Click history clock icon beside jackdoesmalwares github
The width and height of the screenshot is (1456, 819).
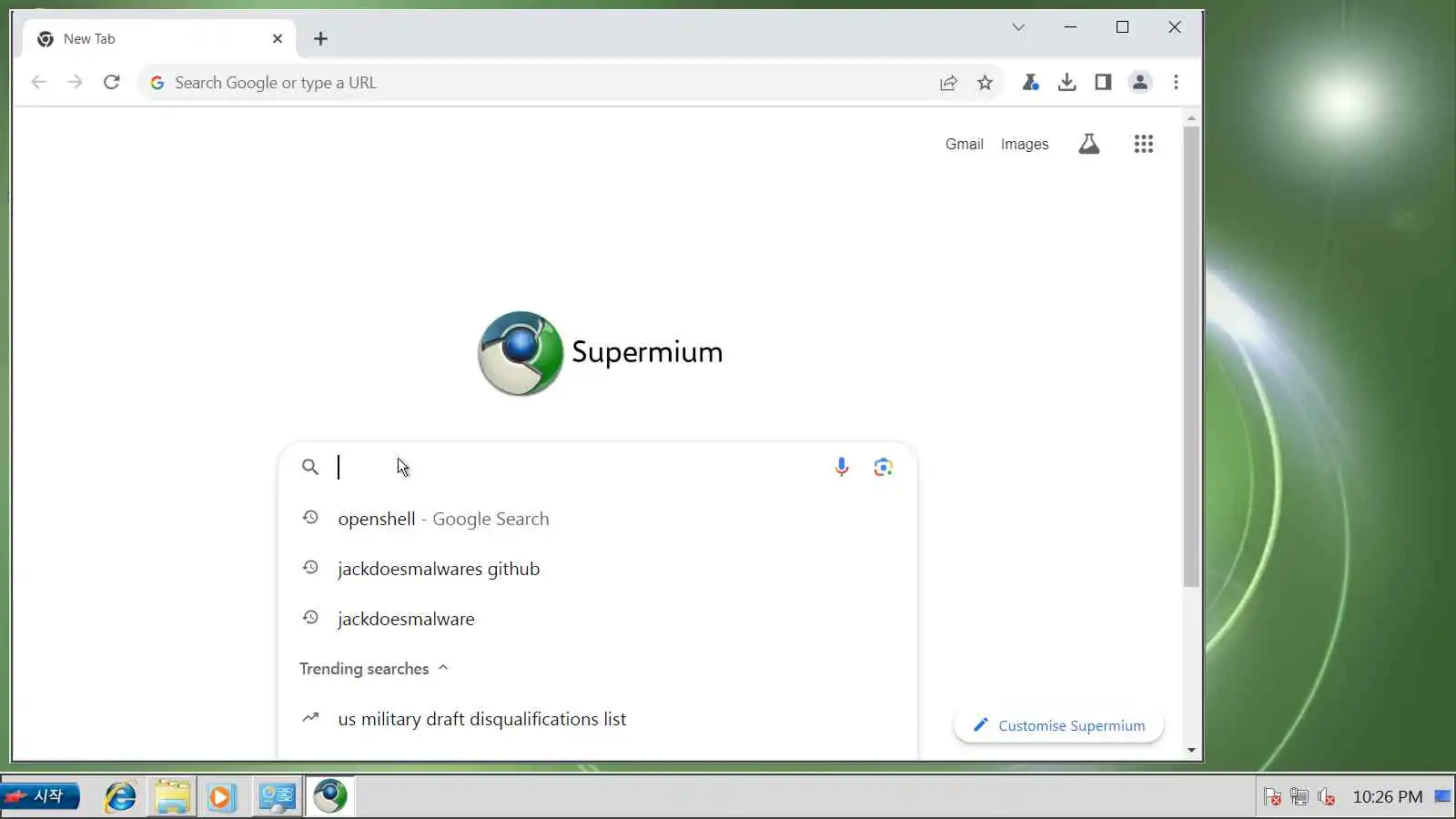[x=310, y=567]
